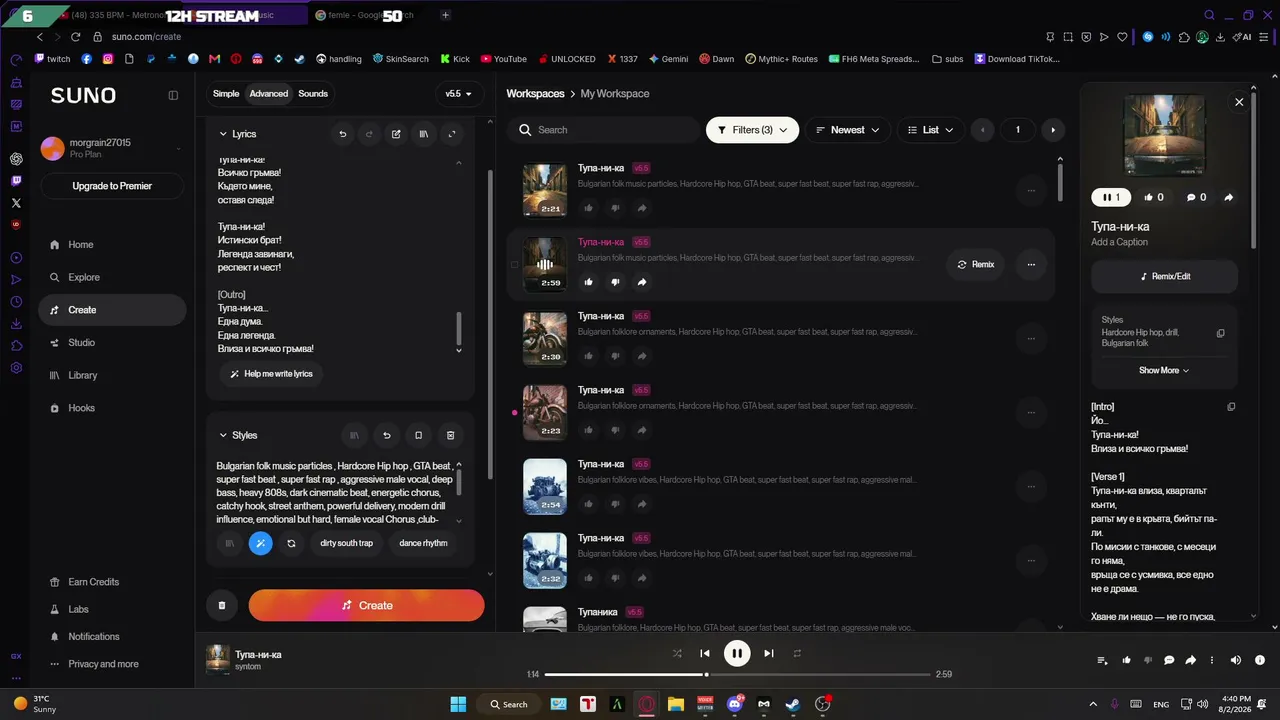Close the song details panel
Viewport: 1280px width, 720px height.
pos(1239,102)
